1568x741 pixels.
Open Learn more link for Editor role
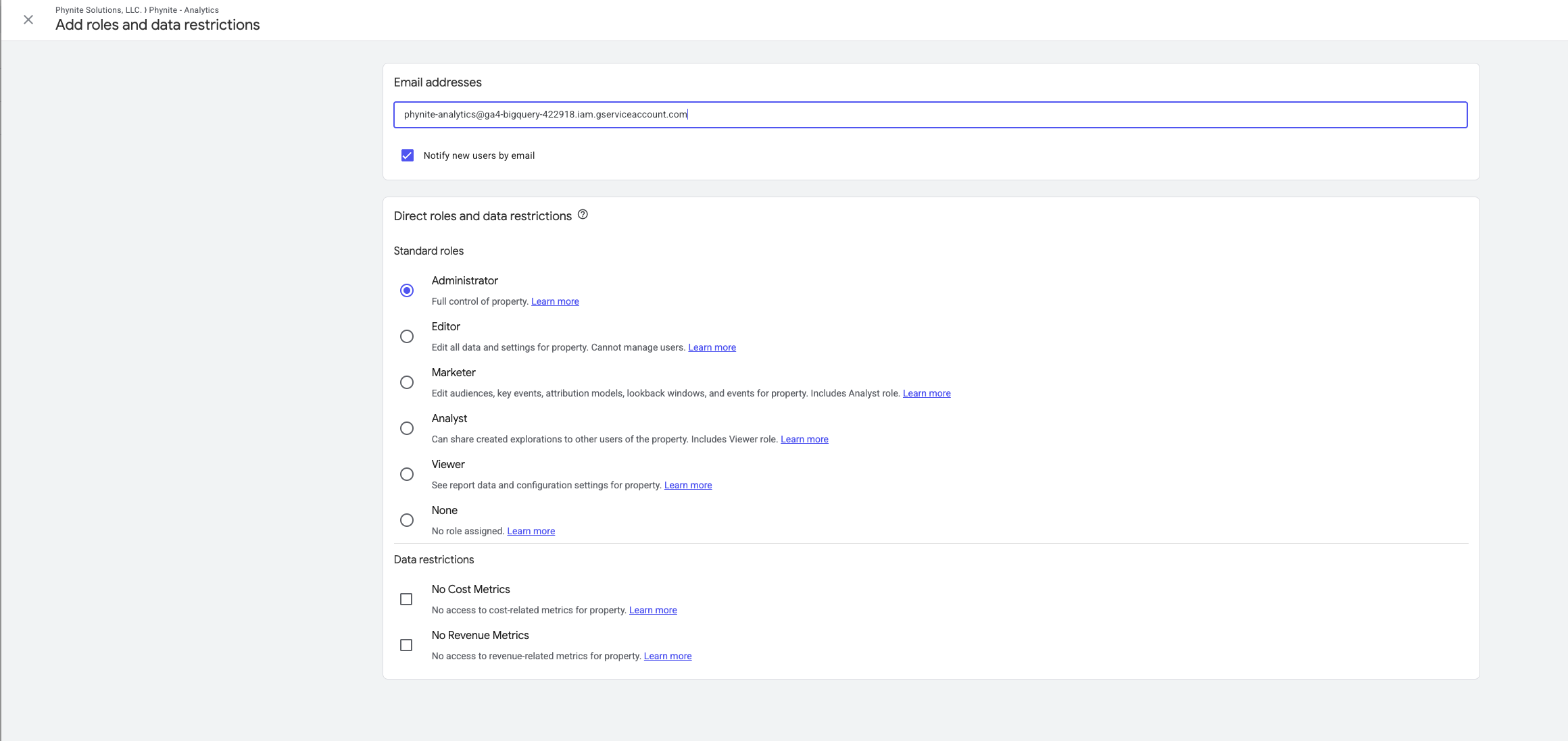[x=712, y=347]
